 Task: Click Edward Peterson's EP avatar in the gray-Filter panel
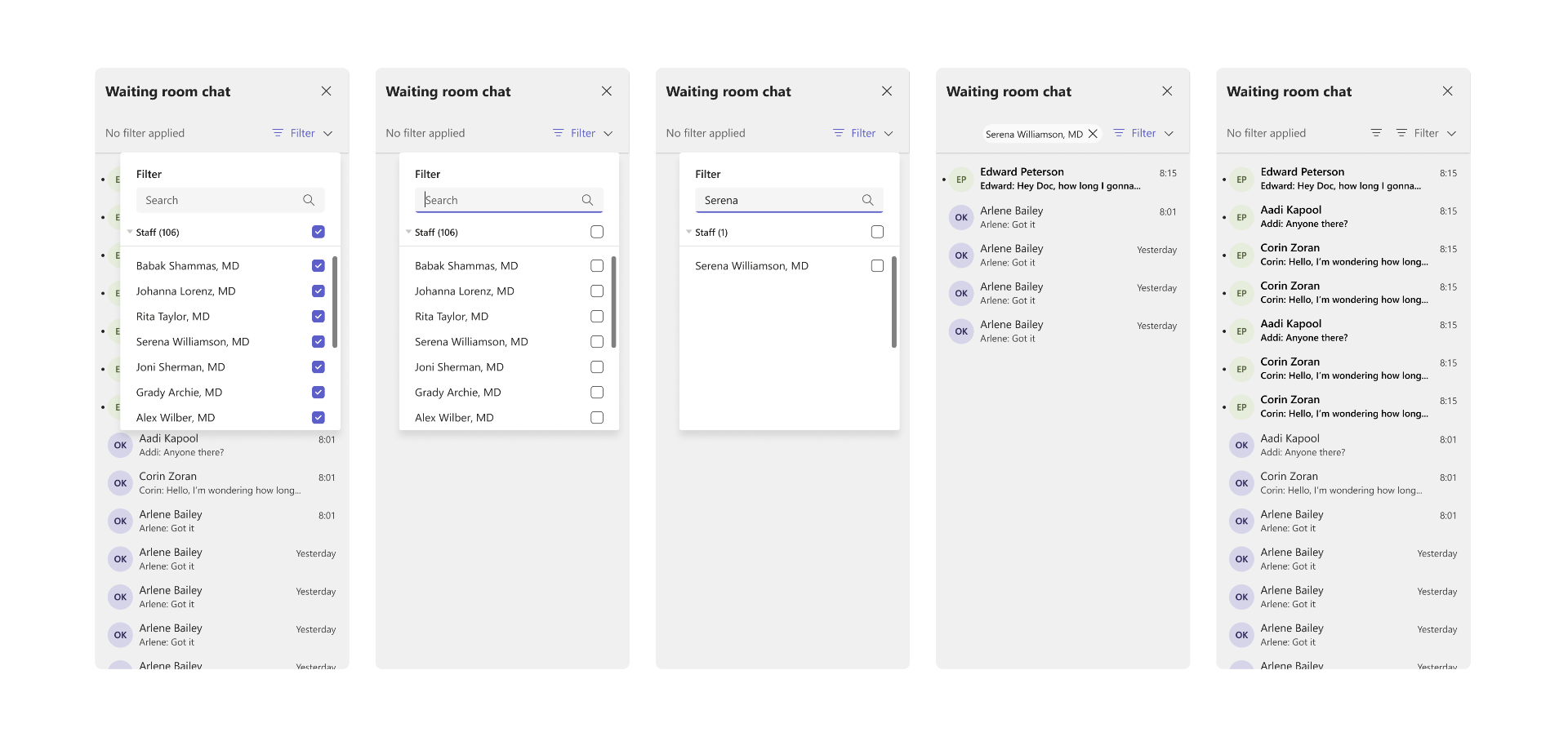[1241, 180]
